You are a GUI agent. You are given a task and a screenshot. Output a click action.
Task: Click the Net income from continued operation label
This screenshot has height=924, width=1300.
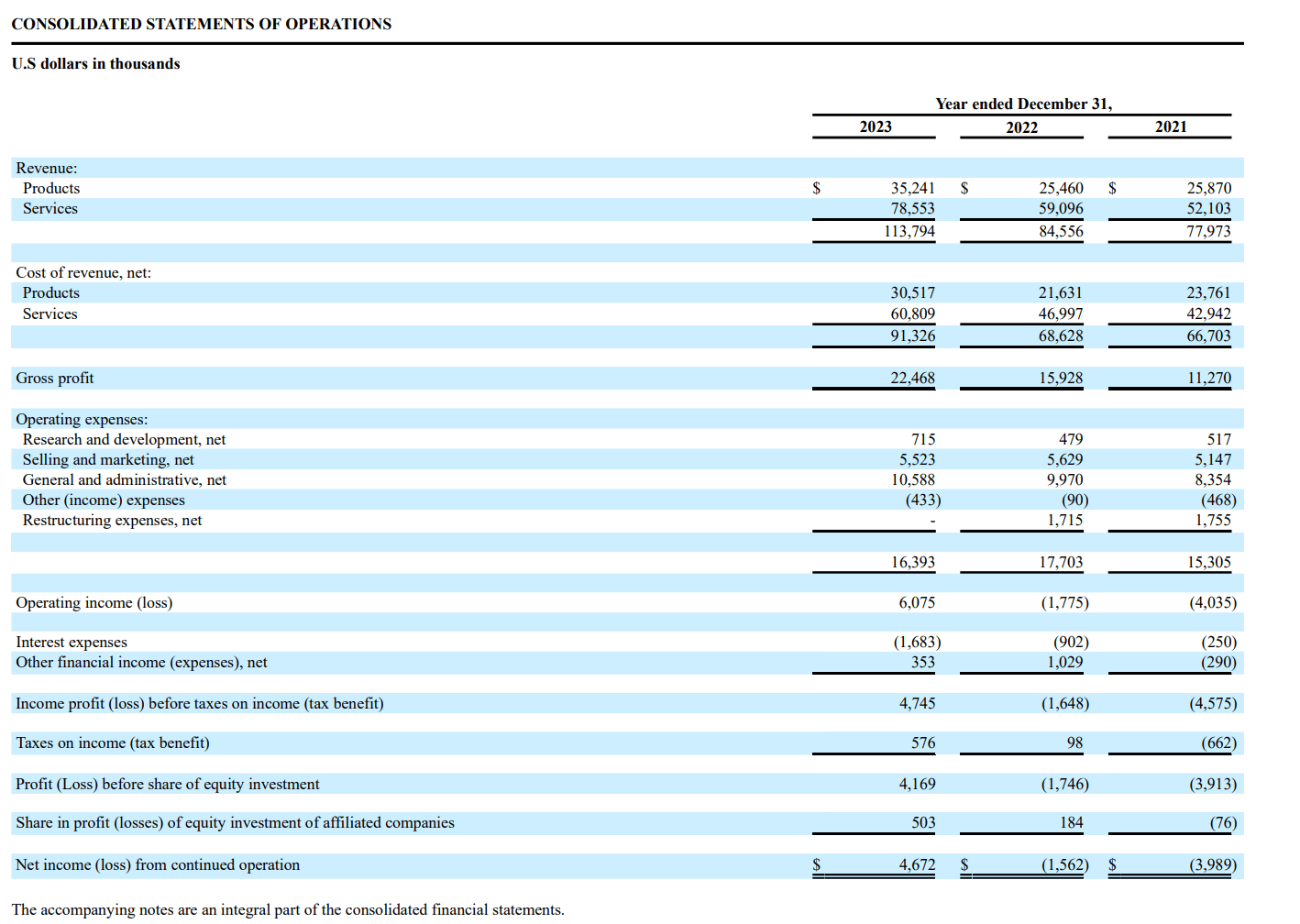pos(156,864)
